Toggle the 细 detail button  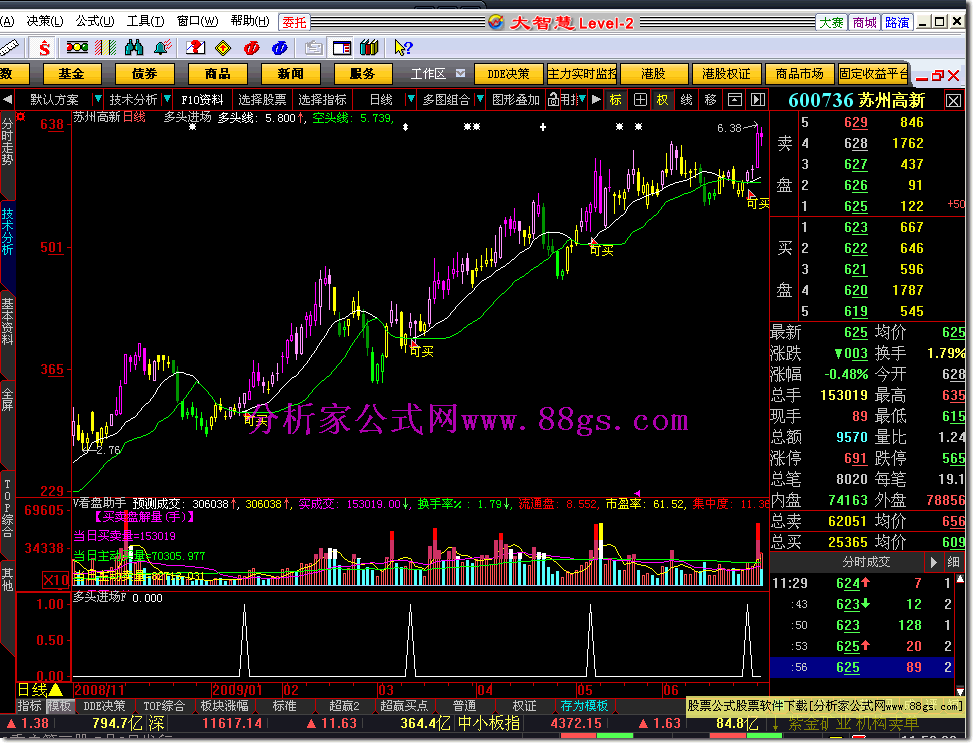coord(953,562)
